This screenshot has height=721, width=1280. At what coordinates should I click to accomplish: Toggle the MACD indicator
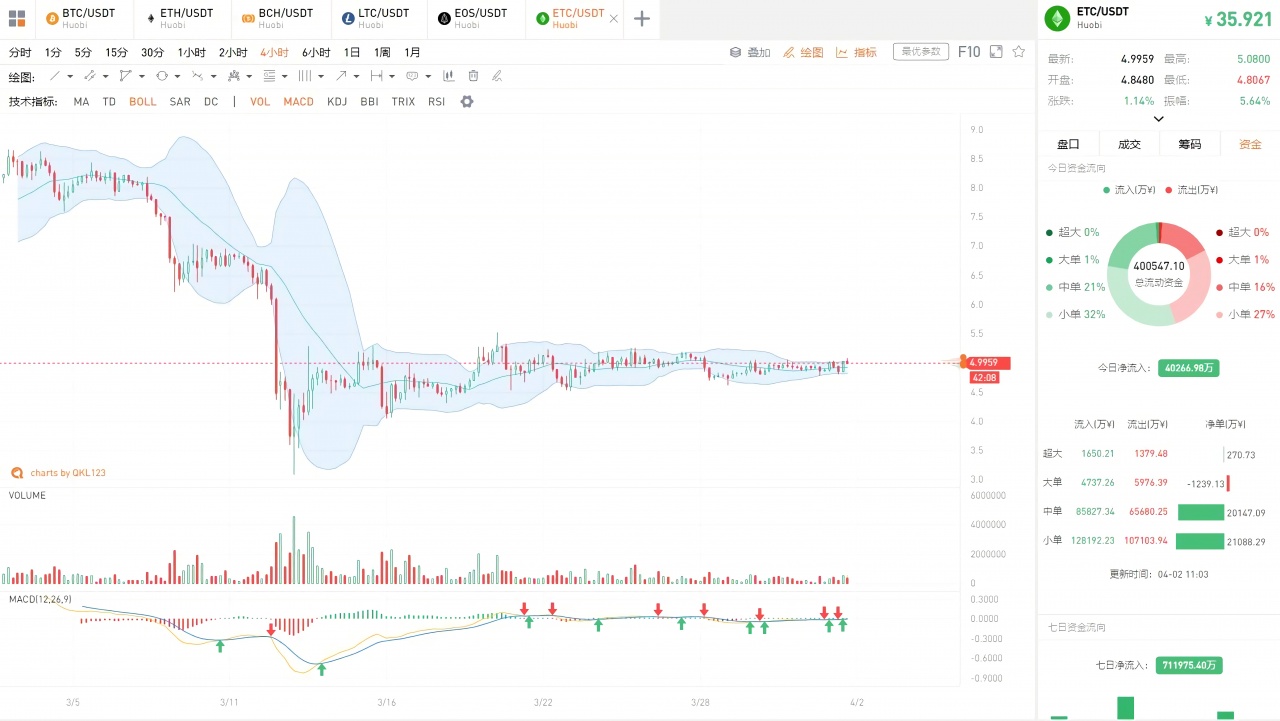[x=298, y=102]
